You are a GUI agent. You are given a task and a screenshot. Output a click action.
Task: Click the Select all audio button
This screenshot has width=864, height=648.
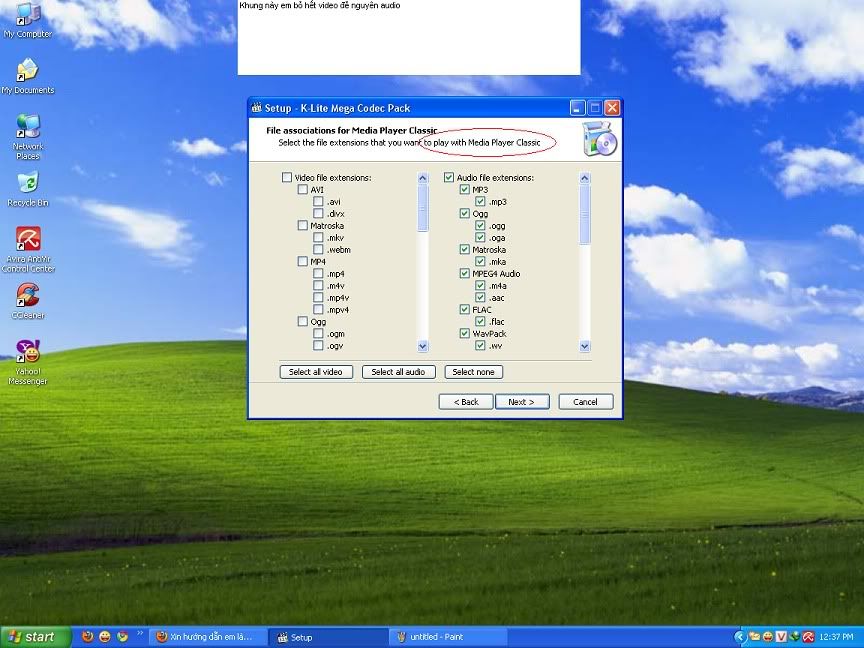(398, 372)
